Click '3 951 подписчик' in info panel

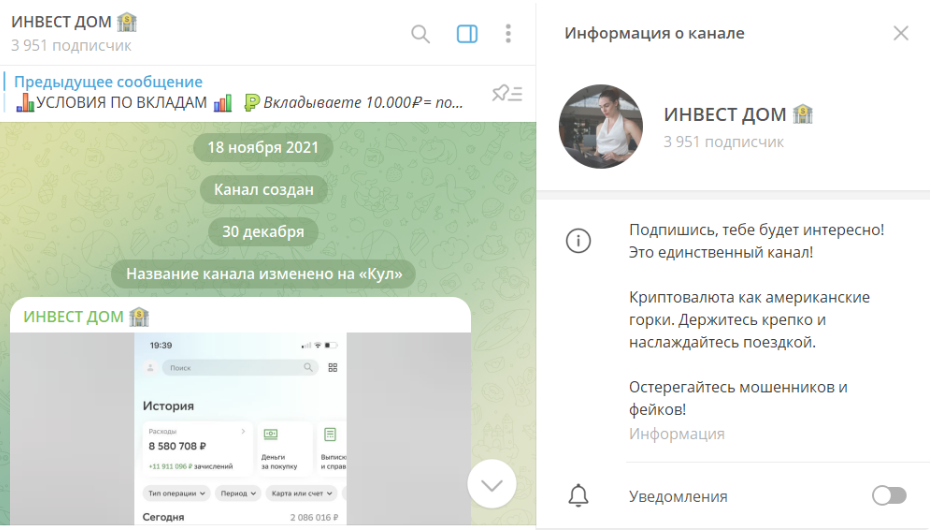[x=723, y=142]
